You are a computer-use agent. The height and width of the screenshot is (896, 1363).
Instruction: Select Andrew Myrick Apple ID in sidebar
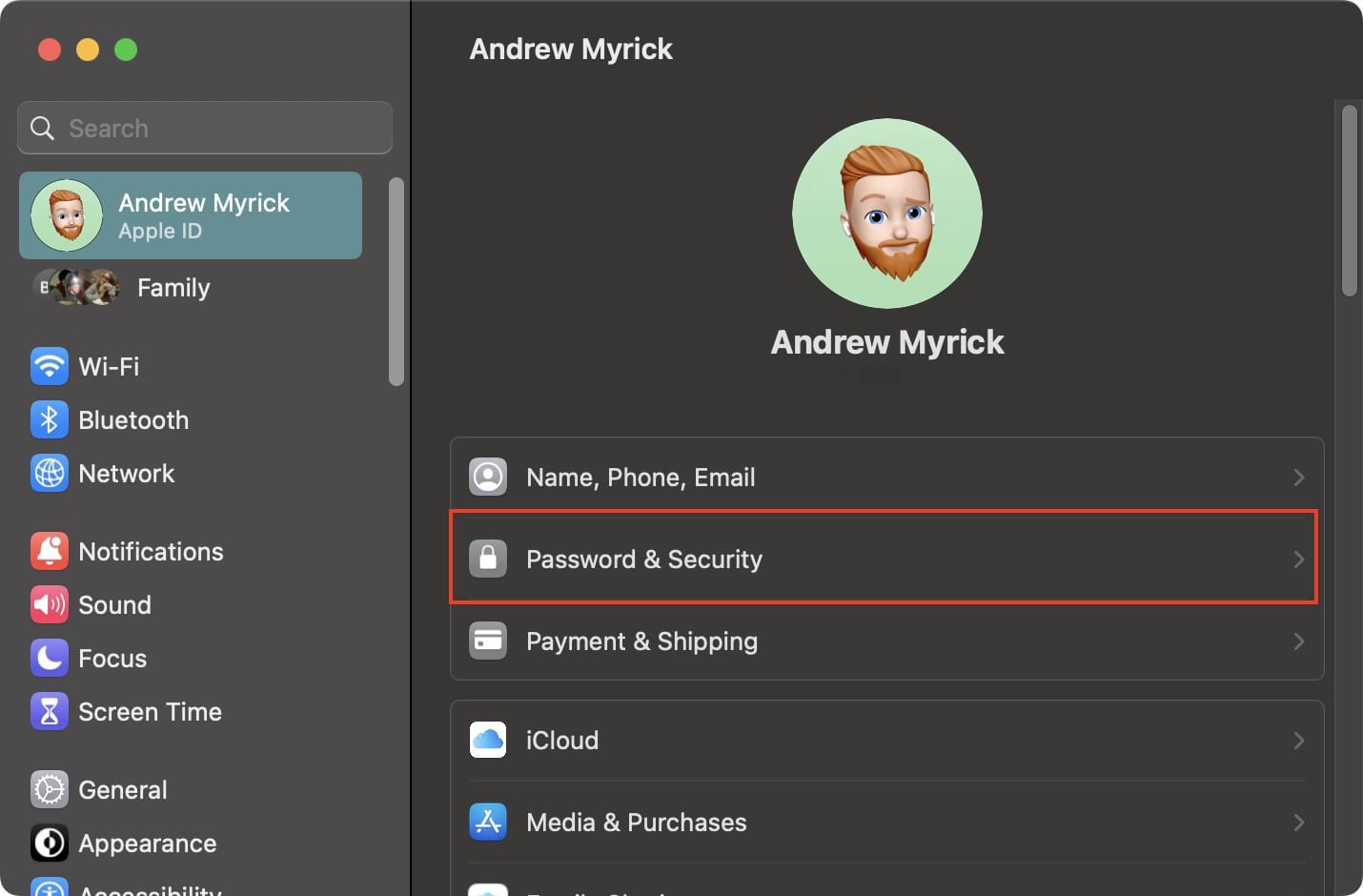pyautogui.click(x=191, y=215)
